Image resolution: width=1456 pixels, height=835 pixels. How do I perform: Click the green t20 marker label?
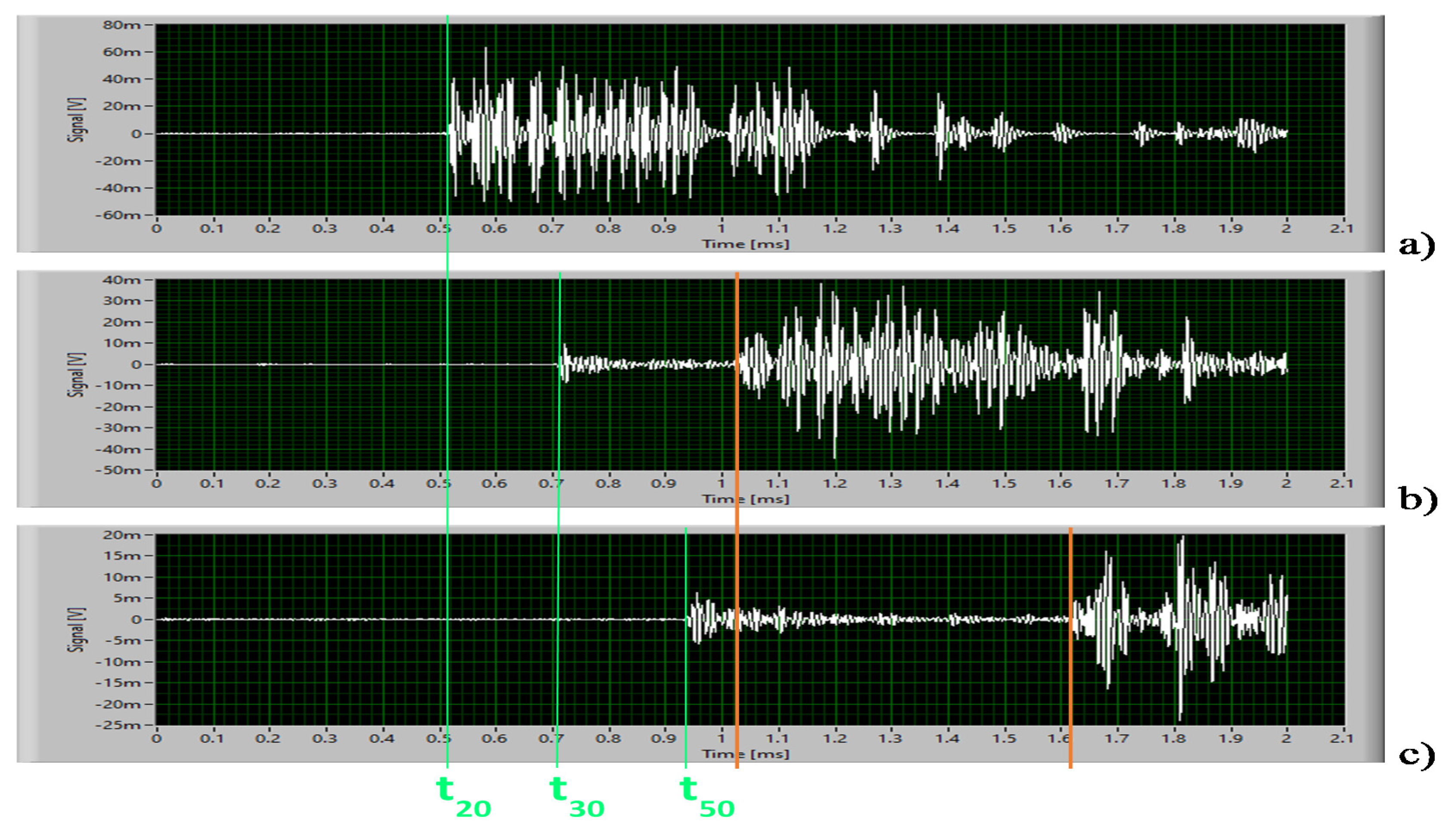[x=462, y=796]
